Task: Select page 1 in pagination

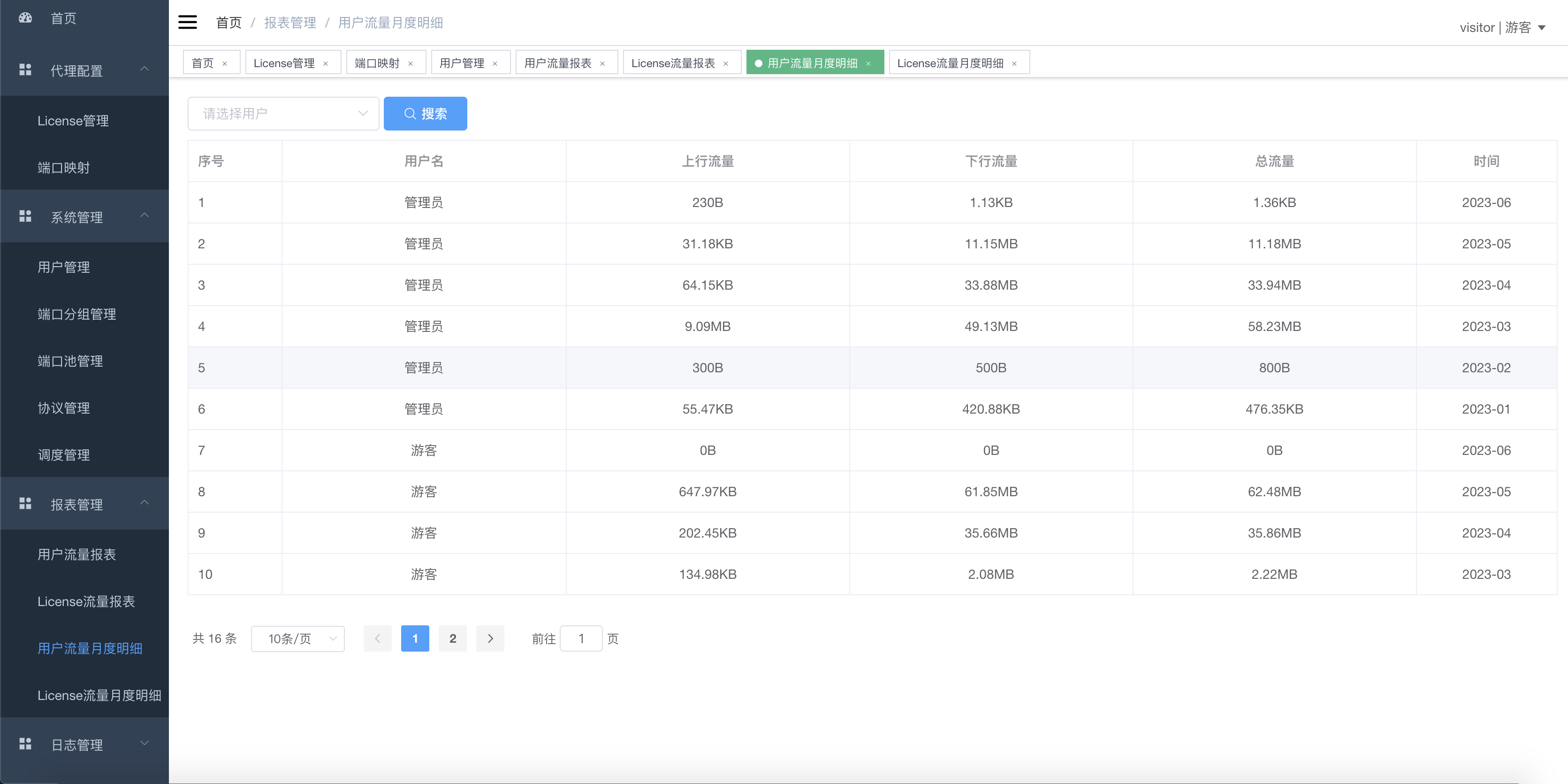Action: pyautogui.click(x=415, y=638)
